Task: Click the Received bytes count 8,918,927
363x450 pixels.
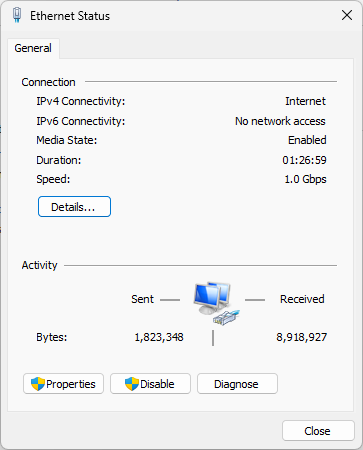Action: (x=301, y=337)
